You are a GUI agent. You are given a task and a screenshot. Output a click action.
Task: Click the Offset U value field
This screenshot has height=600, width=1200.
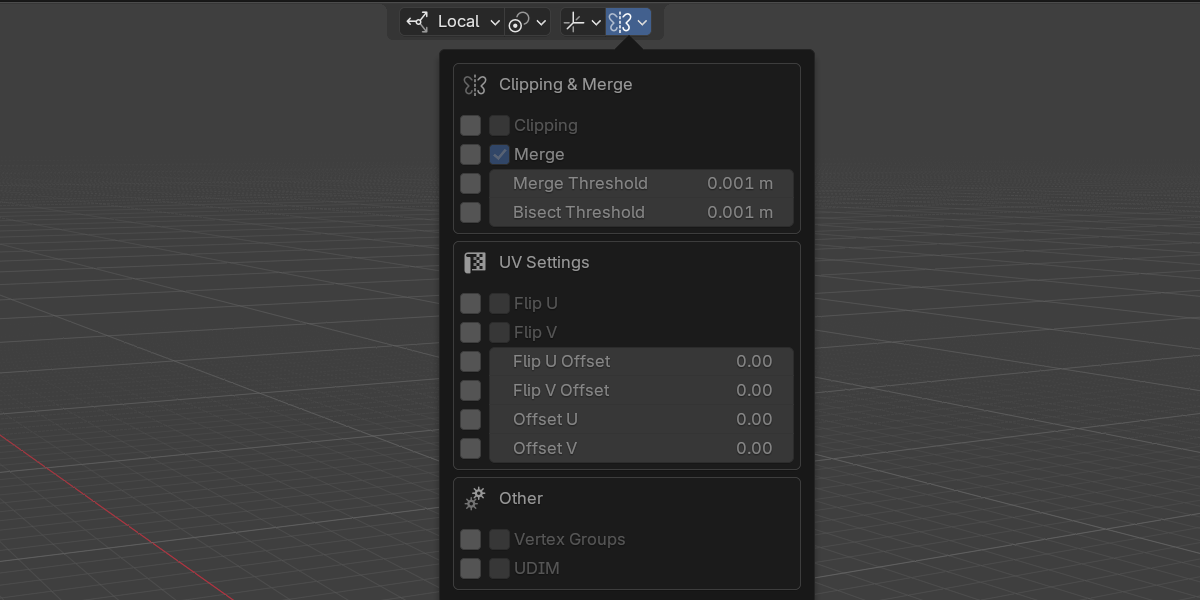tap(641, 420)
